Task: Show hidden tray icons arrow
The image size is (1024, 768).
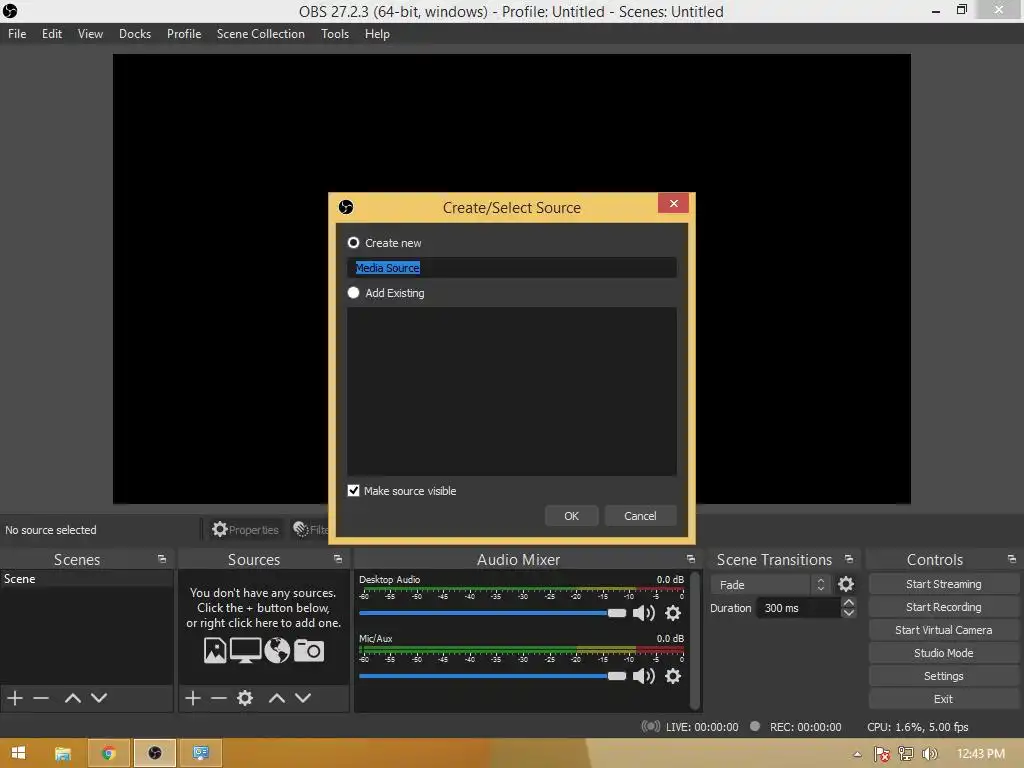Action: (x=857, y=754)
